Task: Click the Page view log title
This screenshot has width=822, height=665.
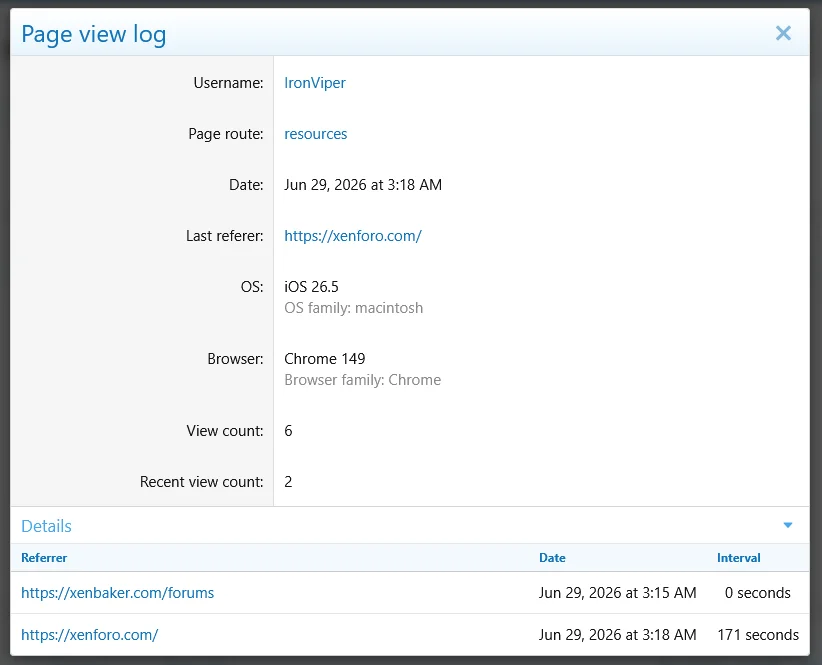Action: click(93, 35)
